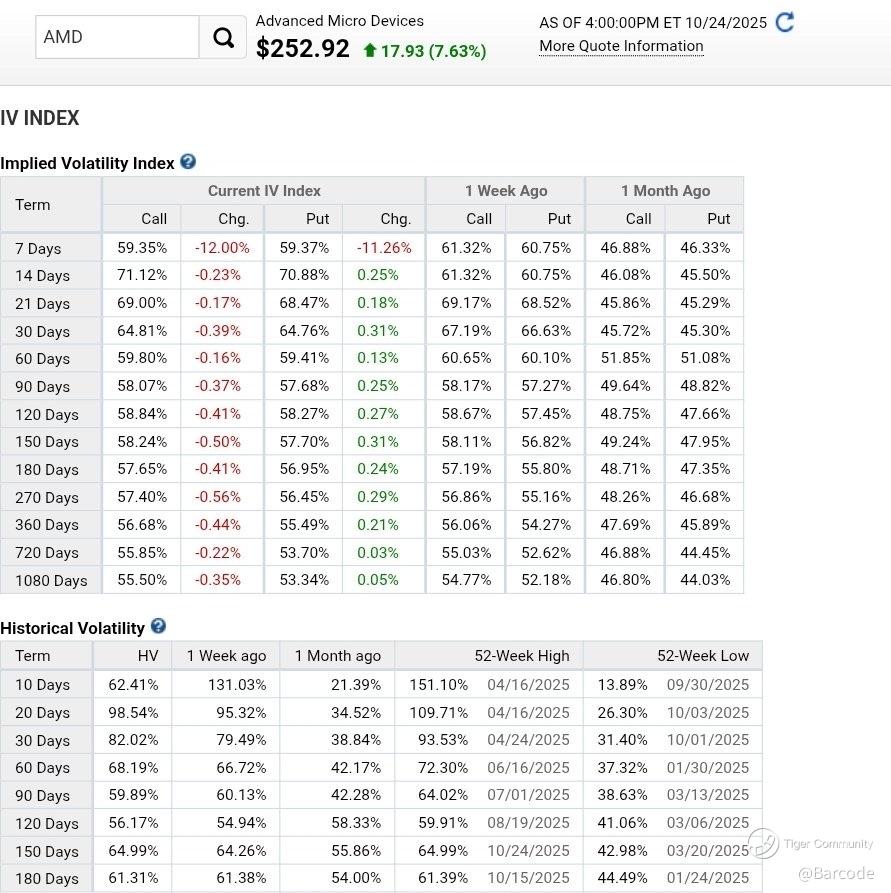Screen dimensions: 891x893
Task: Click the -12.00% call change value
Action: [222, 248]
